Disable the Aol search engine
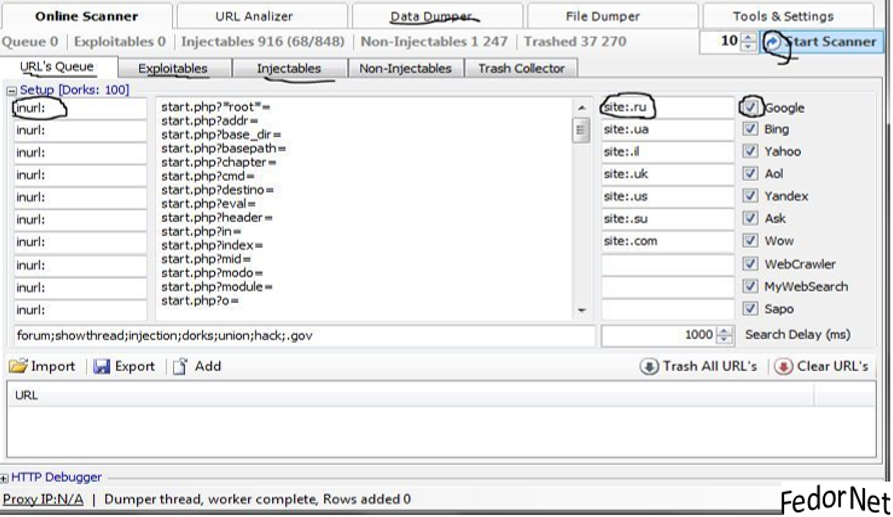893x517 pixels. tap(751, 173)
